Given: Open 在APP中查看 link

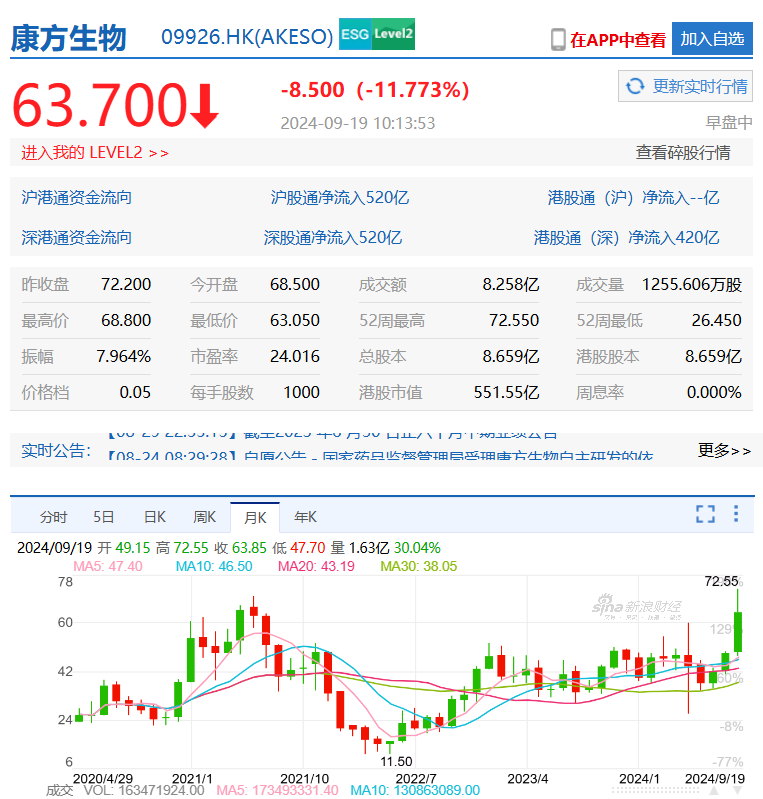Looking at the screenshot, I should pos(618,40).
